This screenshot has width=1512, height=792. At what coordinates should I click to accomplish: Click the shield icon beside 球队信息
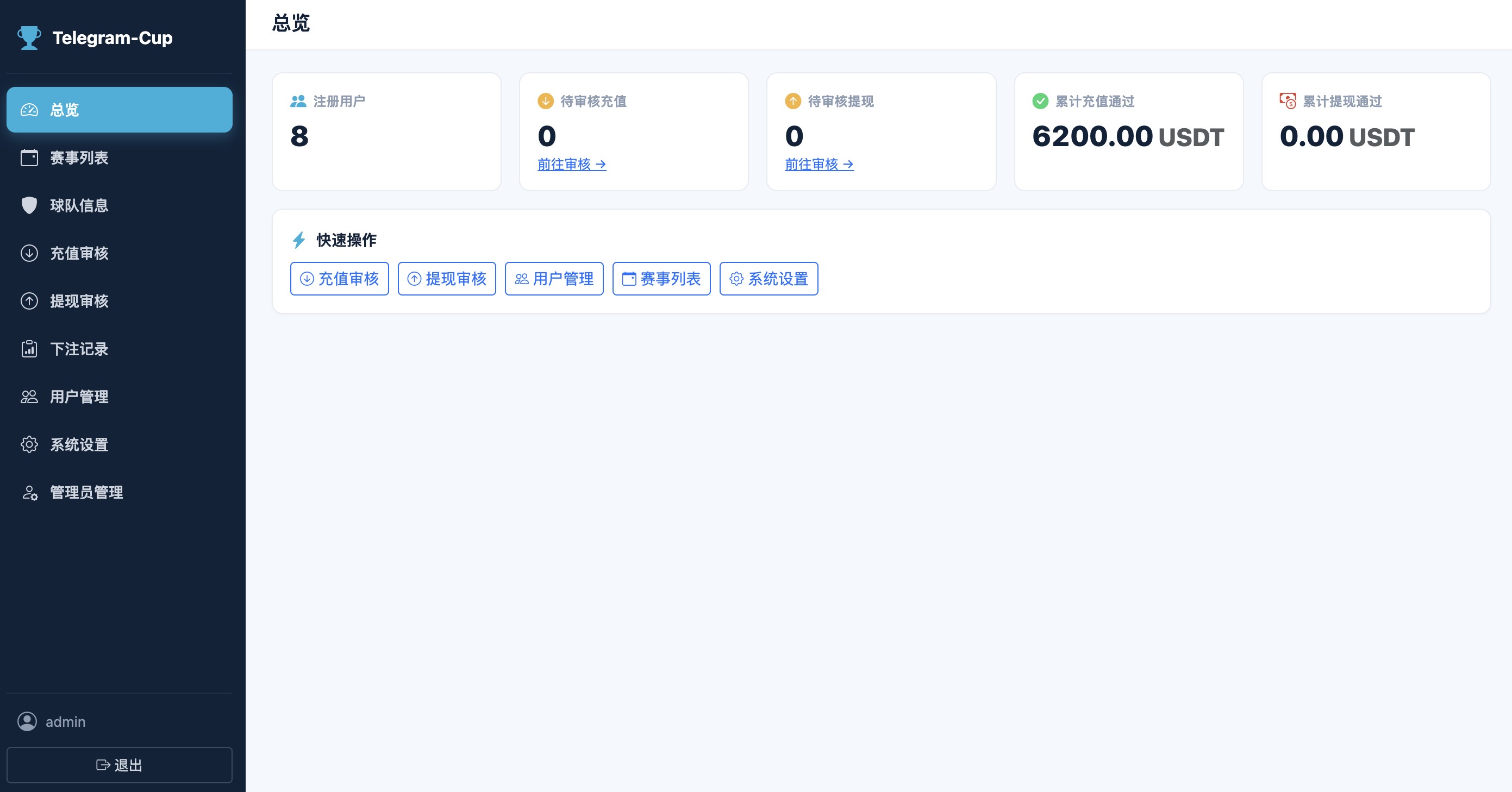(29, 205)
